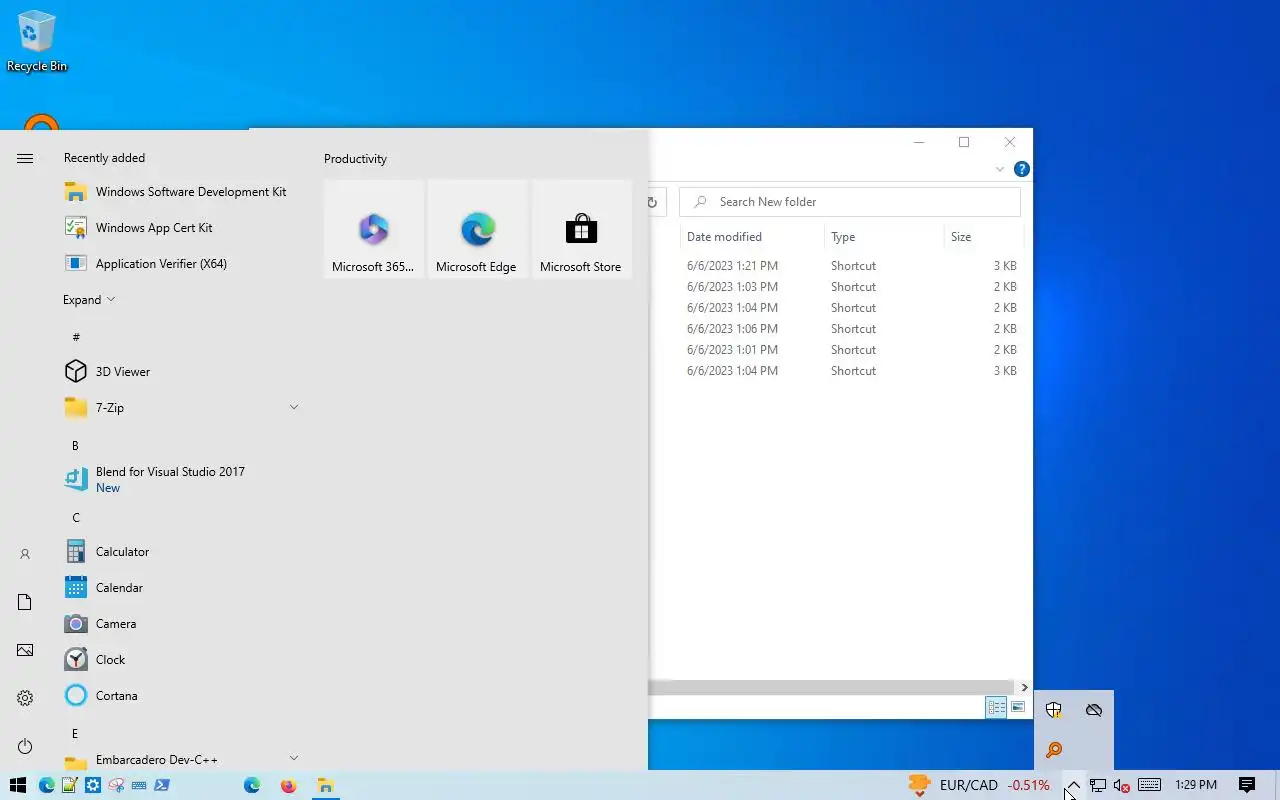This screenshot has height=800, width=1280.
Task: Switch File Explorer to large icons view
Action: 1018,707
